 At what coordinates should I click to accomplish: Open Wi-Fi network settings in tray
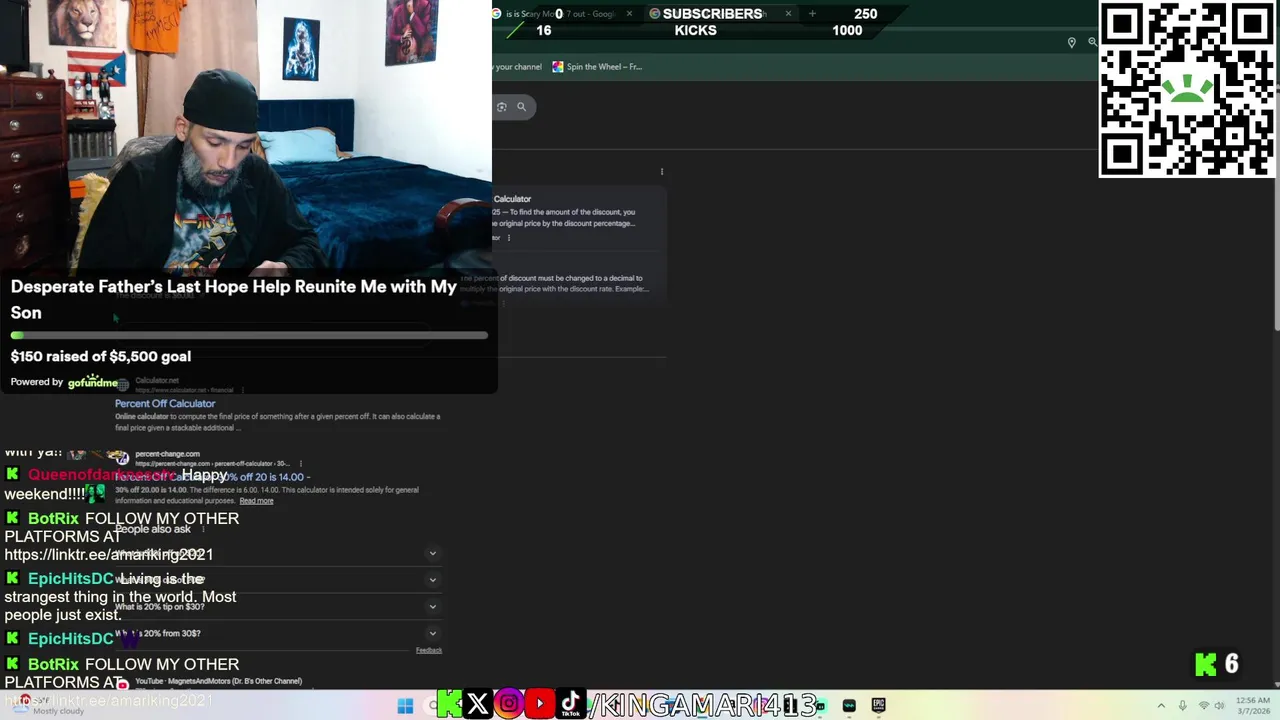coord(1203,706)
